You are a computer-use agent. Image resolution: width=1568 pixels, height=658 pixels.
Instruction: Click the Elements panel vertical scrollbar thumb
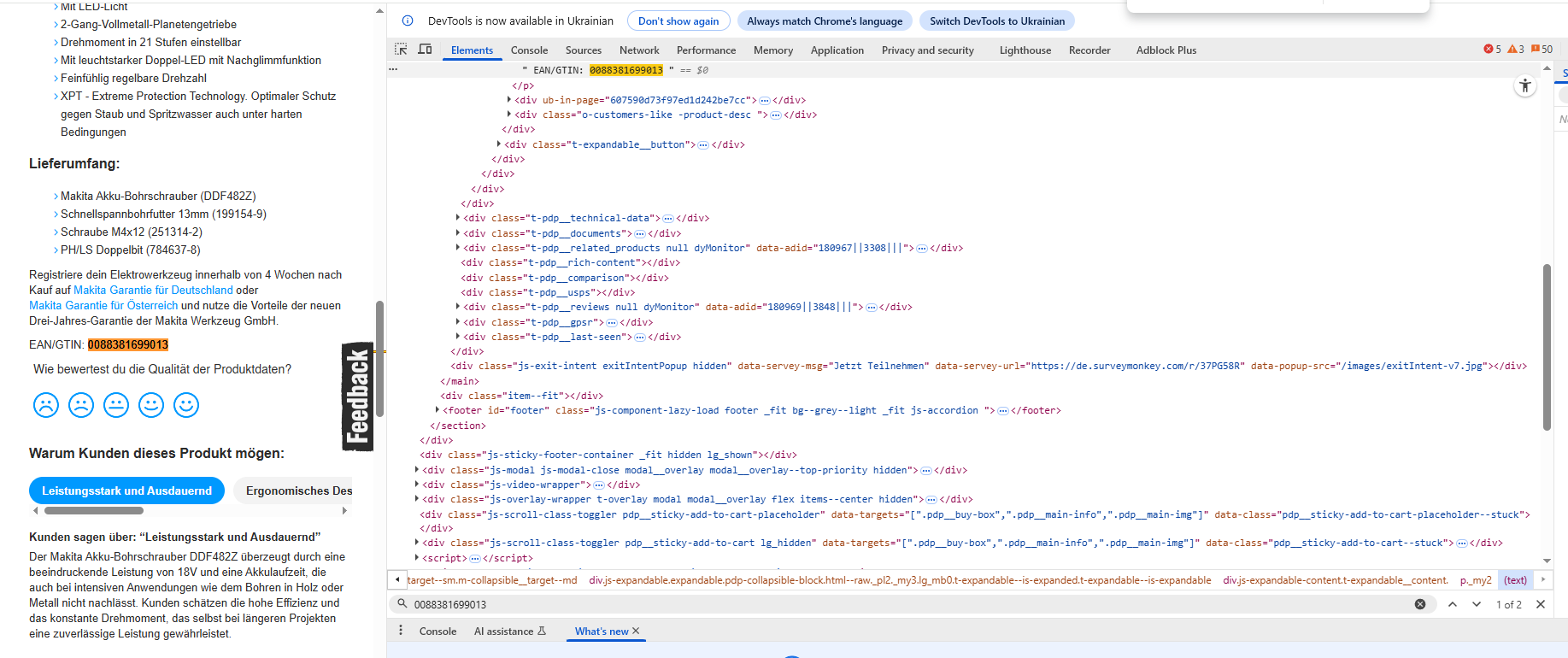point(1547,347)
